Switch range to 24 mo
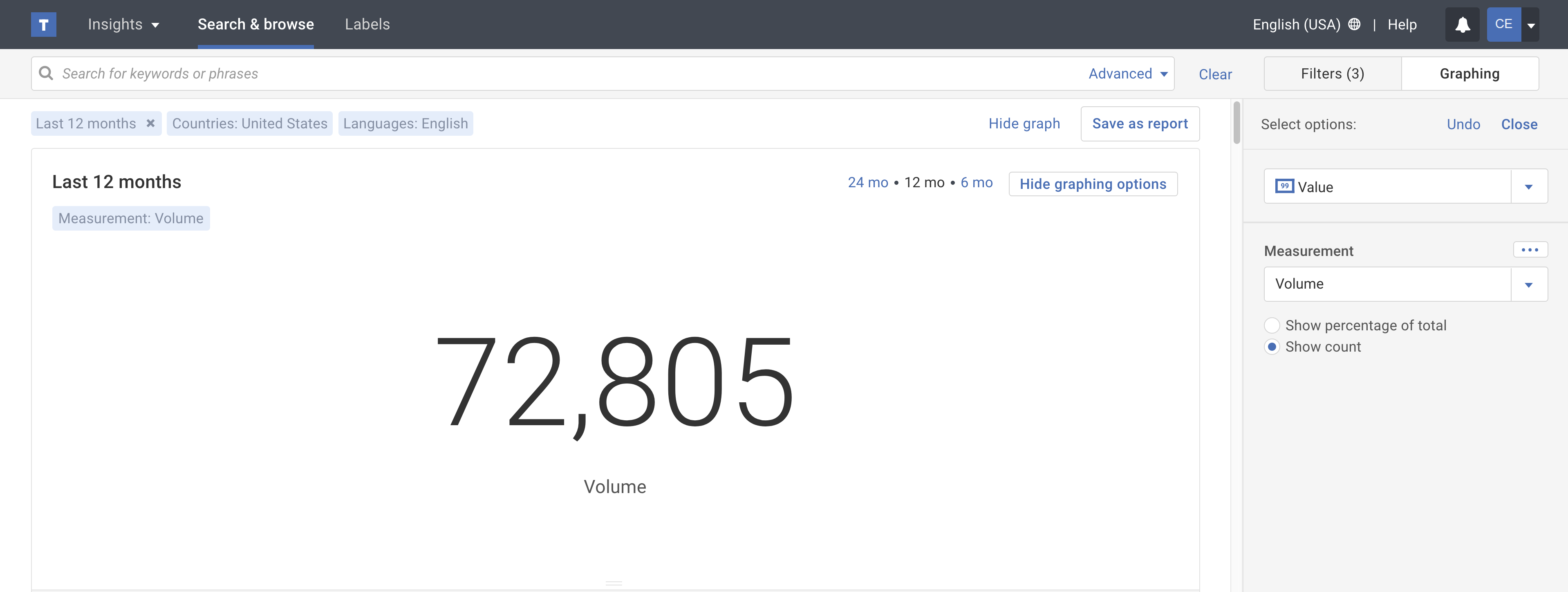 [x=867, y=183]
